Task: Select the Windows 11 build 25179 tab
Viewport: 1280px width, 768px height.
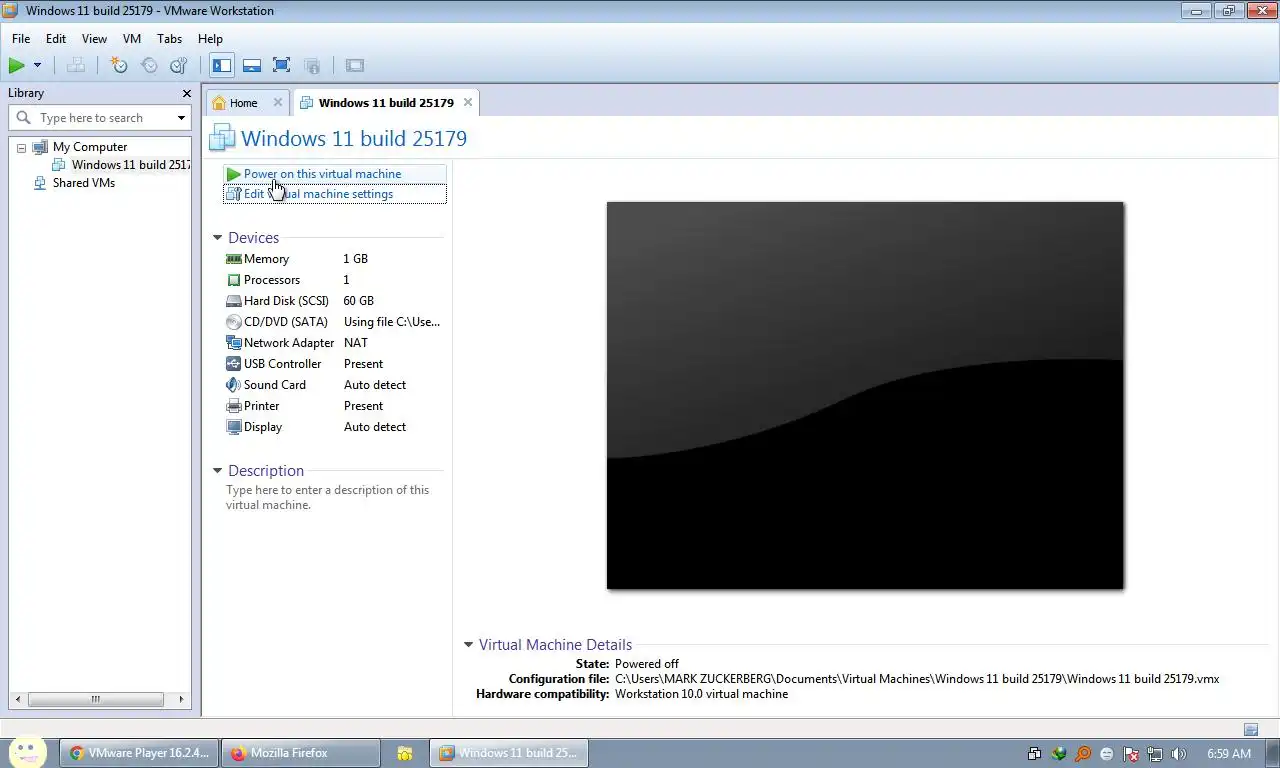Action: (386, 103)
